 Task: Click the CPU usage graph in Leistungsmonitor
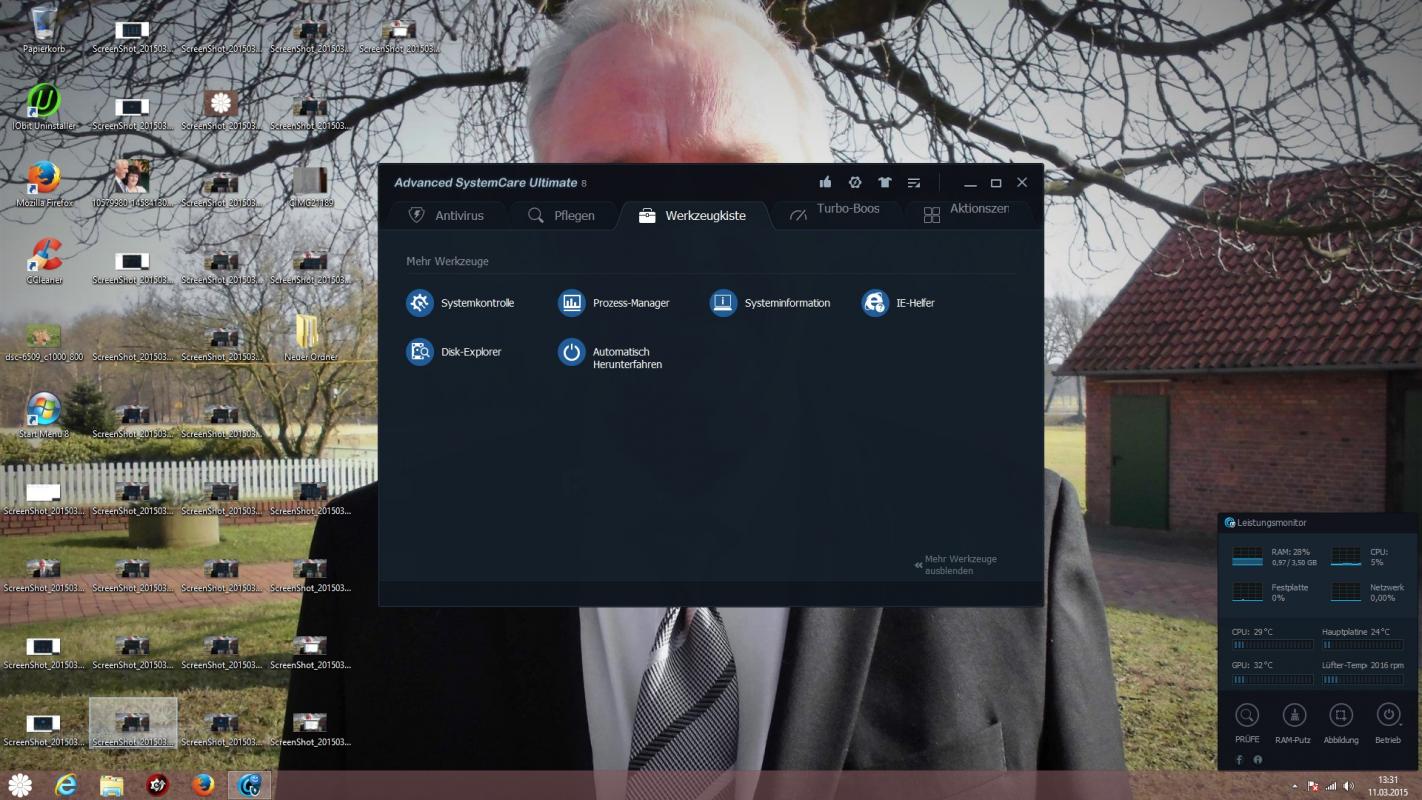[1345, 557]
